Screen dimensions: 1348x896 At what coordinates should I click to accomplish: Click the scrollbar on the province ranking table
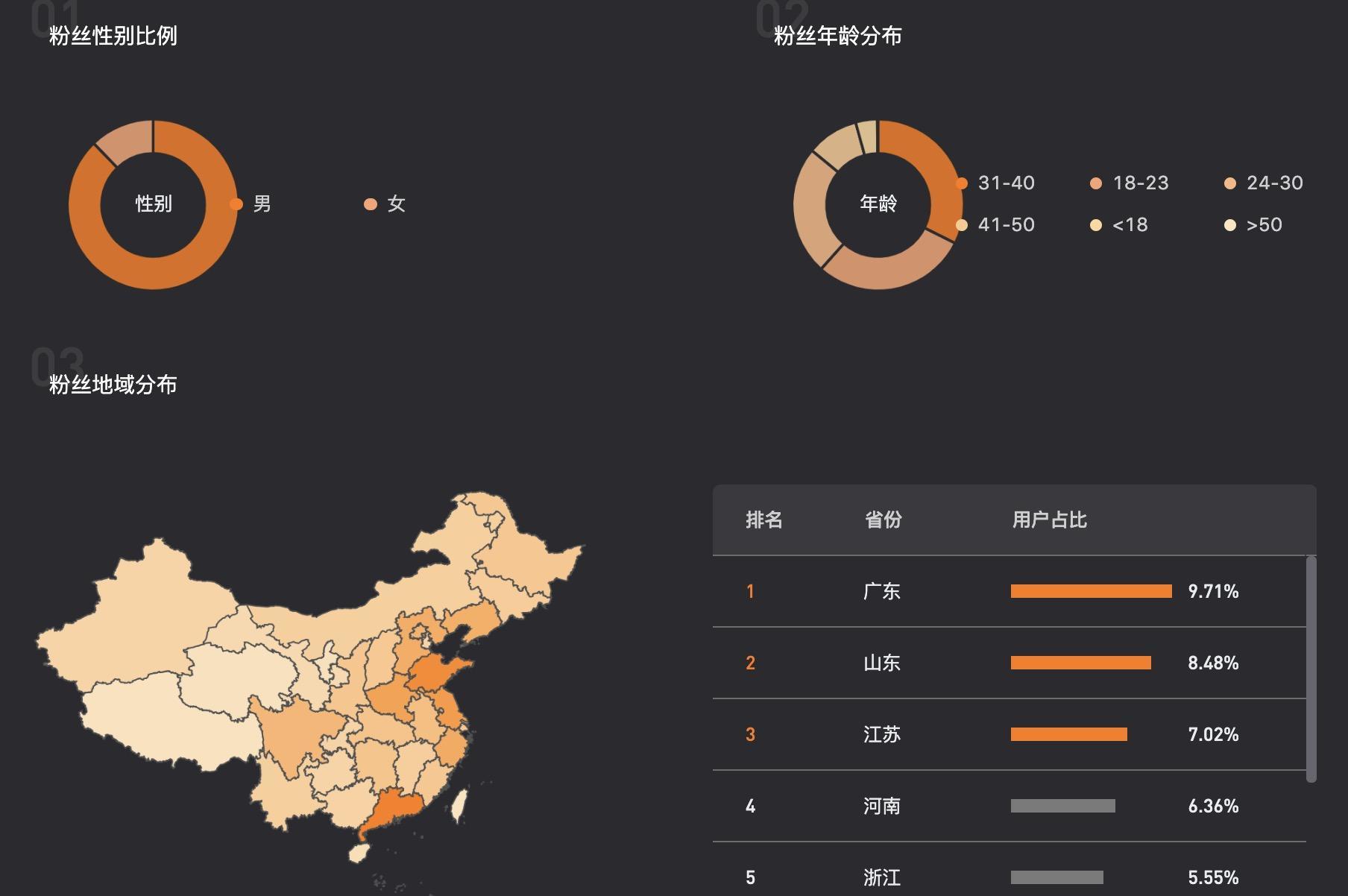tap(1311, 669)
